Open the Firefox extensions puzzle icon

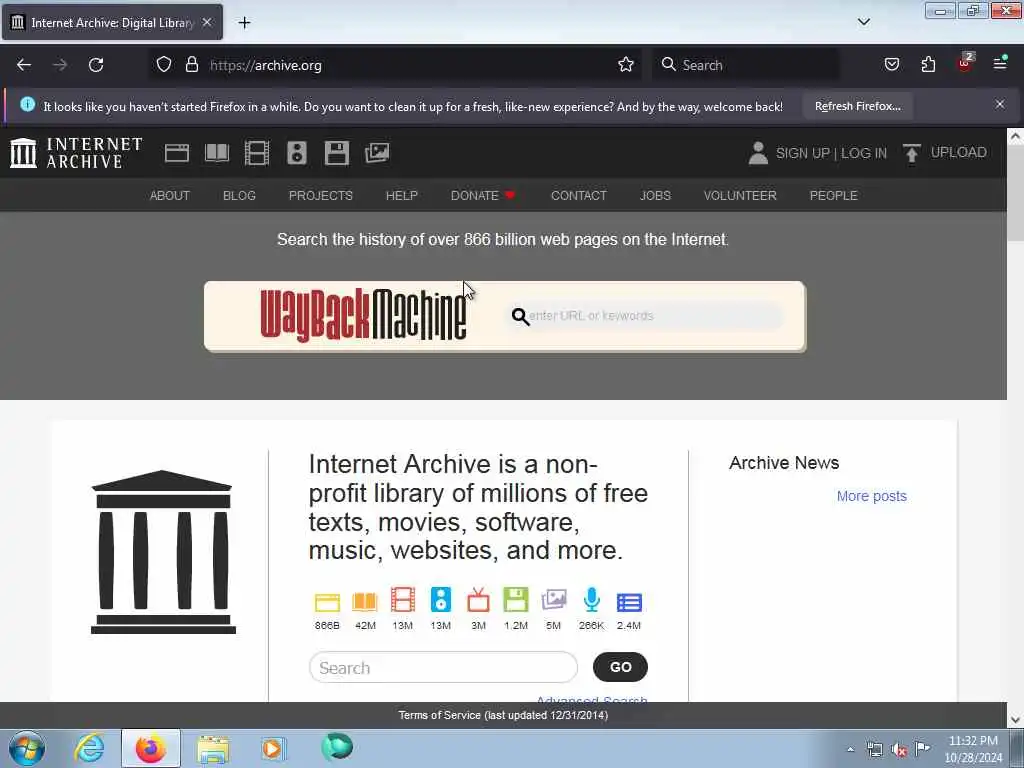click(x=929, y=64)
